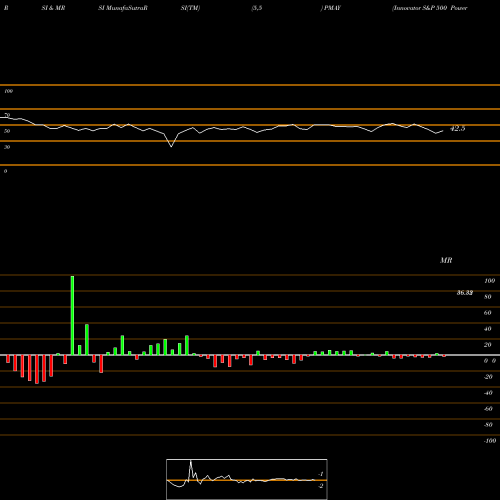The height and width of the screenshot is (500, 500).
Task: Click the MR axis label 60
Action: coord(488,313)
